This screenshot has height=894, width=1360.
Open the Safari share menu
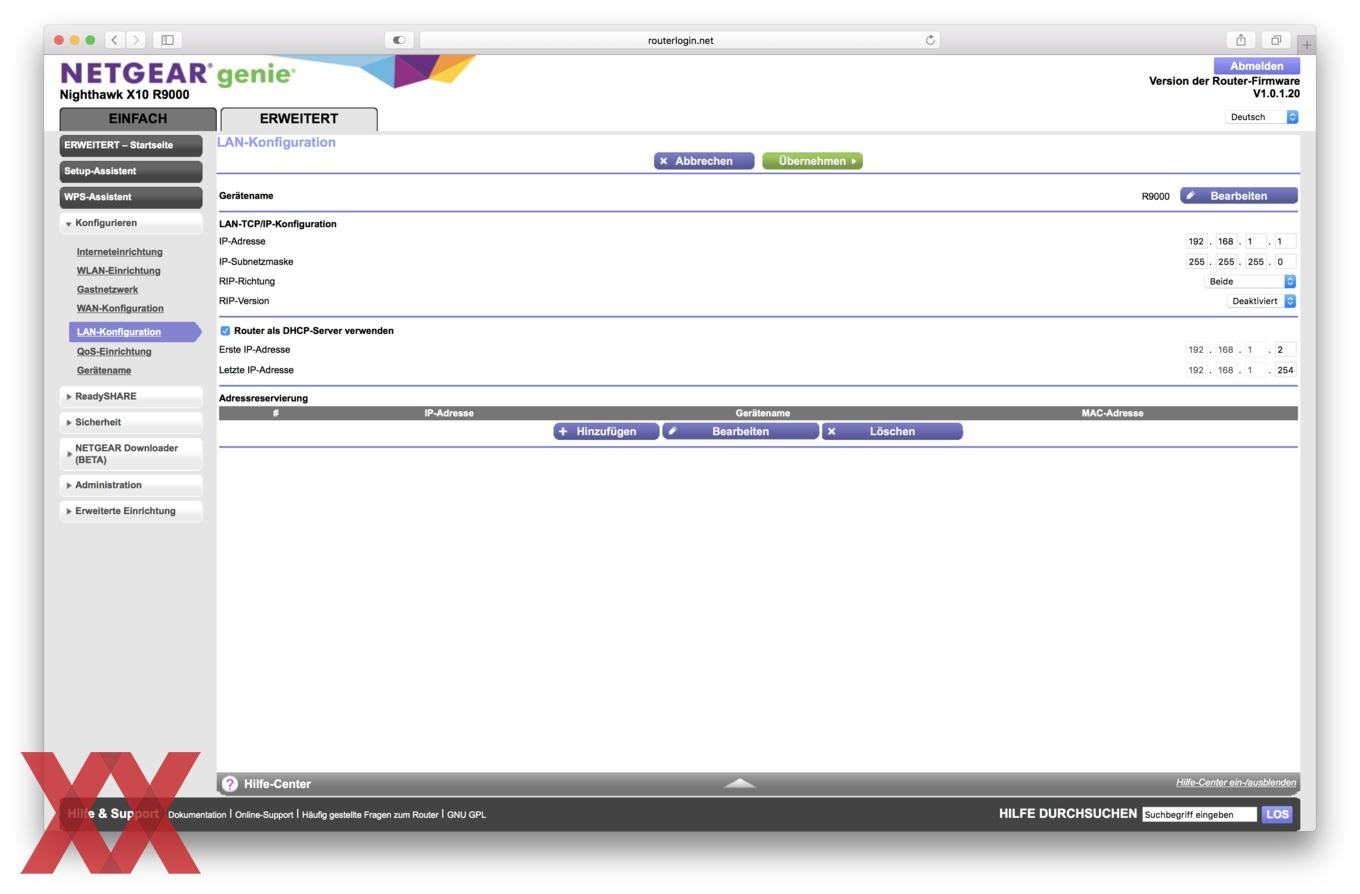tap(1240, 40)
